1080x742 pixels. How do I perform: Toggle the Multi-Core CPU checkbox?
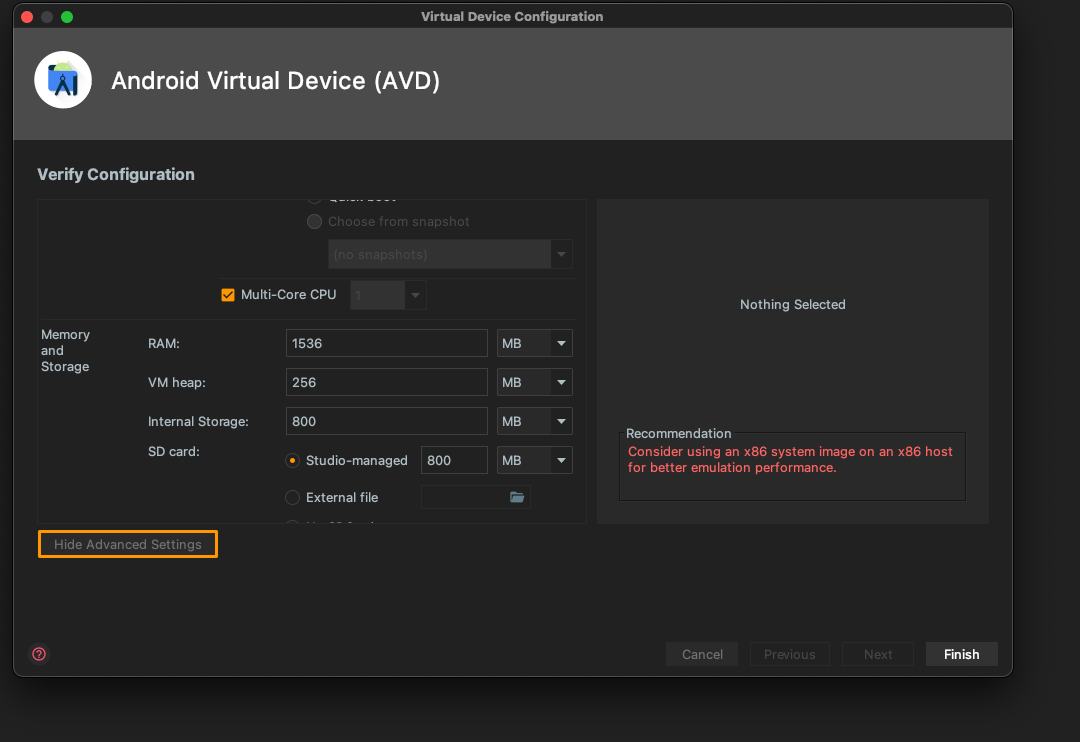click(x=228, y=295)
